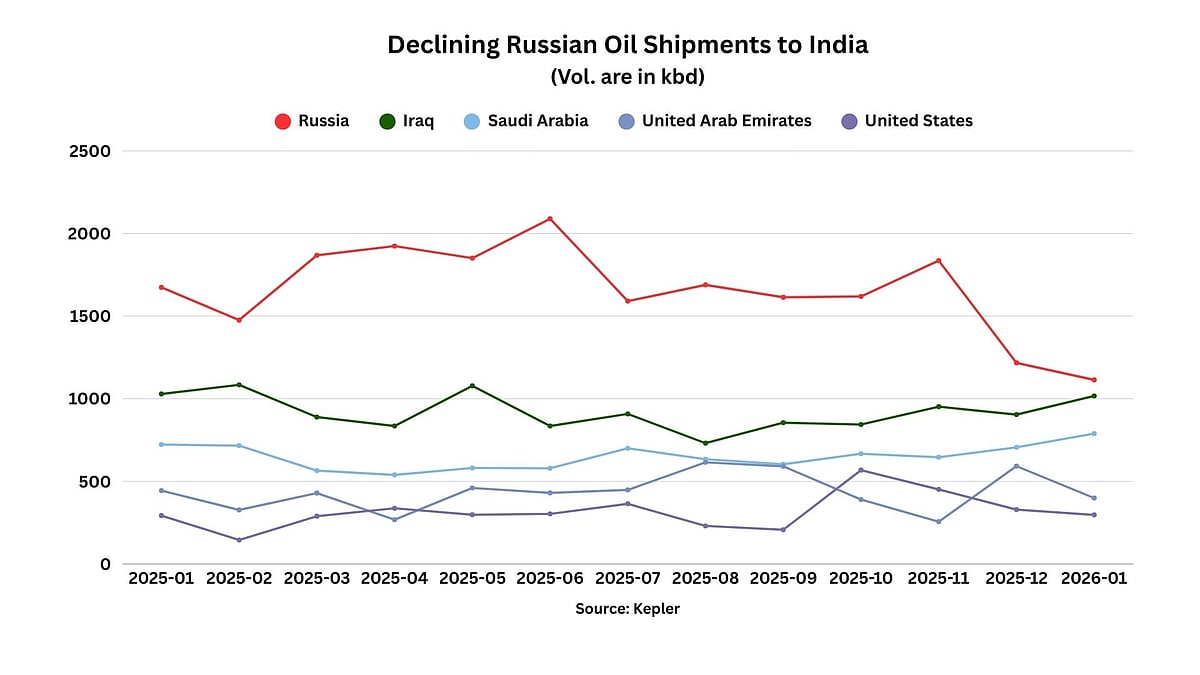Viewport: 1200px width, 675px height.
Task: Click Saudi Arabia's data point at 2026-01
Action: click(x=1094, y=434)
